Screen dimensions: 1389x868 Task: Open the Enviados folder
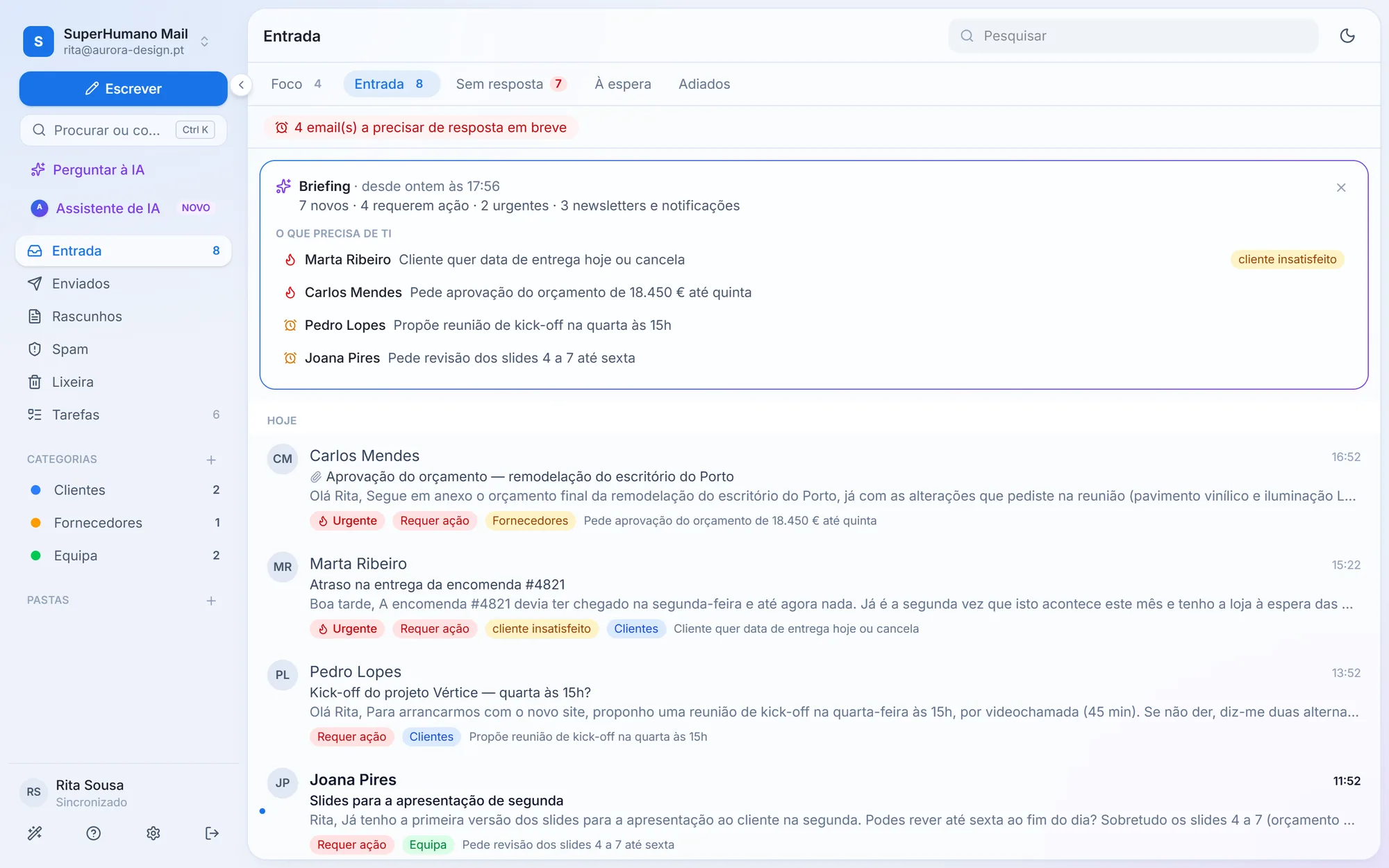coord(123,283)
